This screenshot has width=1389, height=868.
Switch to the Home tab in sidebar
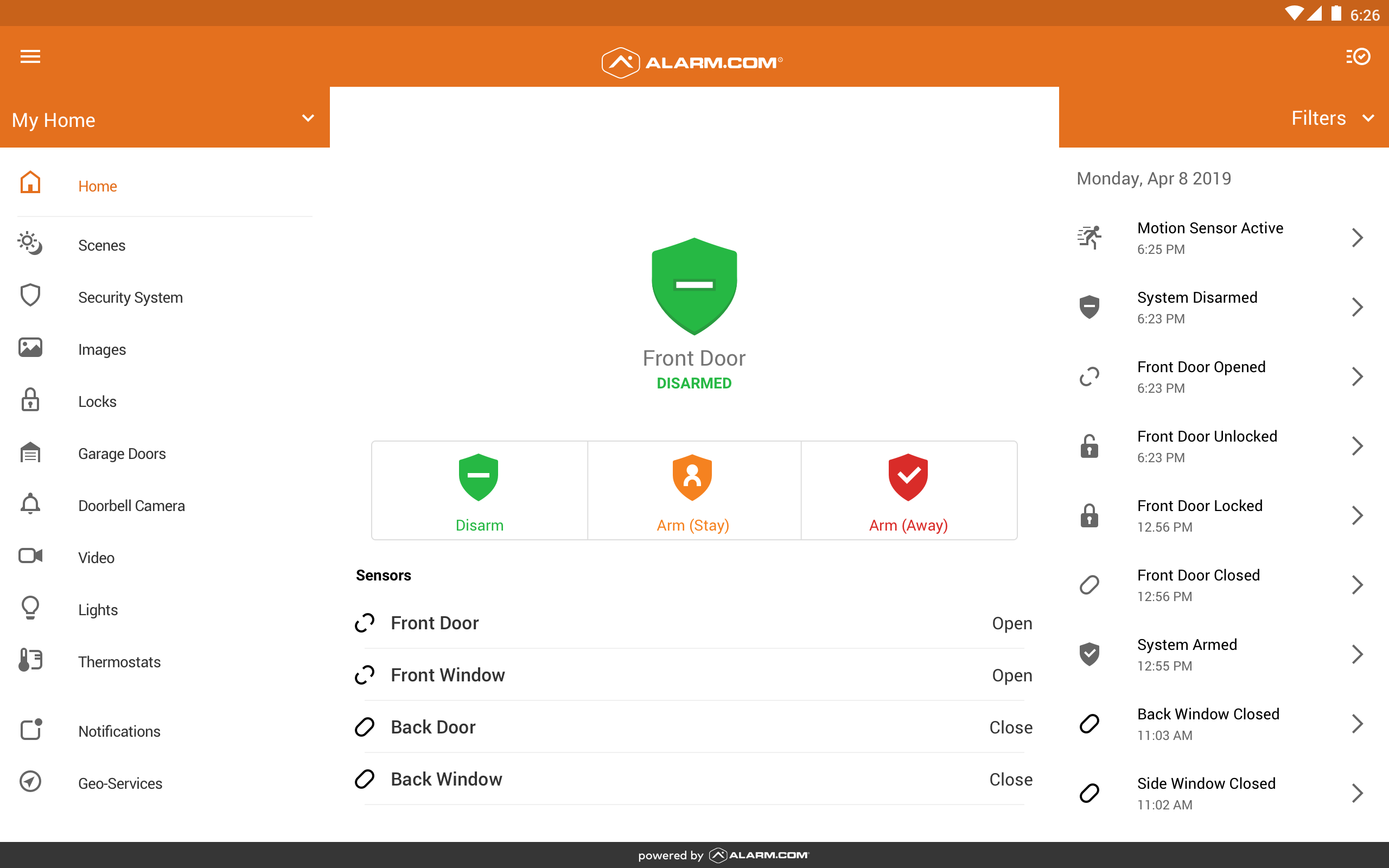(98, 186)
